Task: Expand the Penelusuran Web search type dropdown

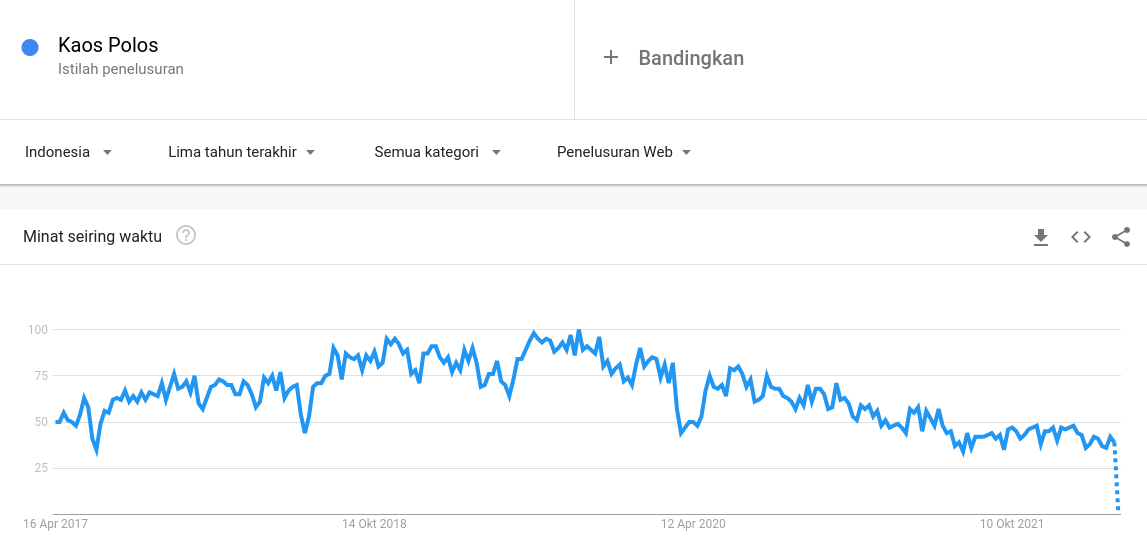Action: tap(624, 152)
